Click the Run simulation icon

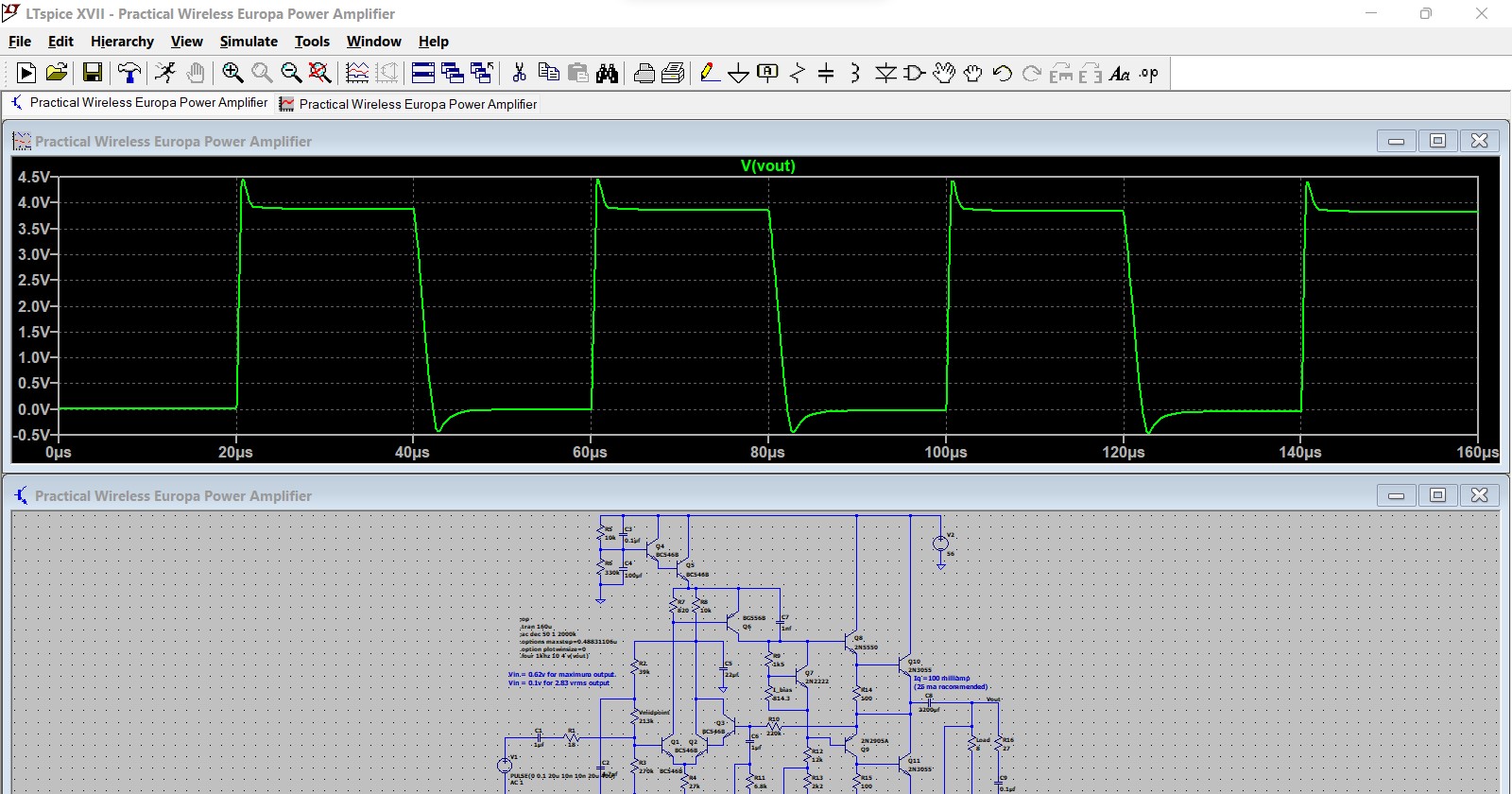[26, 73]
